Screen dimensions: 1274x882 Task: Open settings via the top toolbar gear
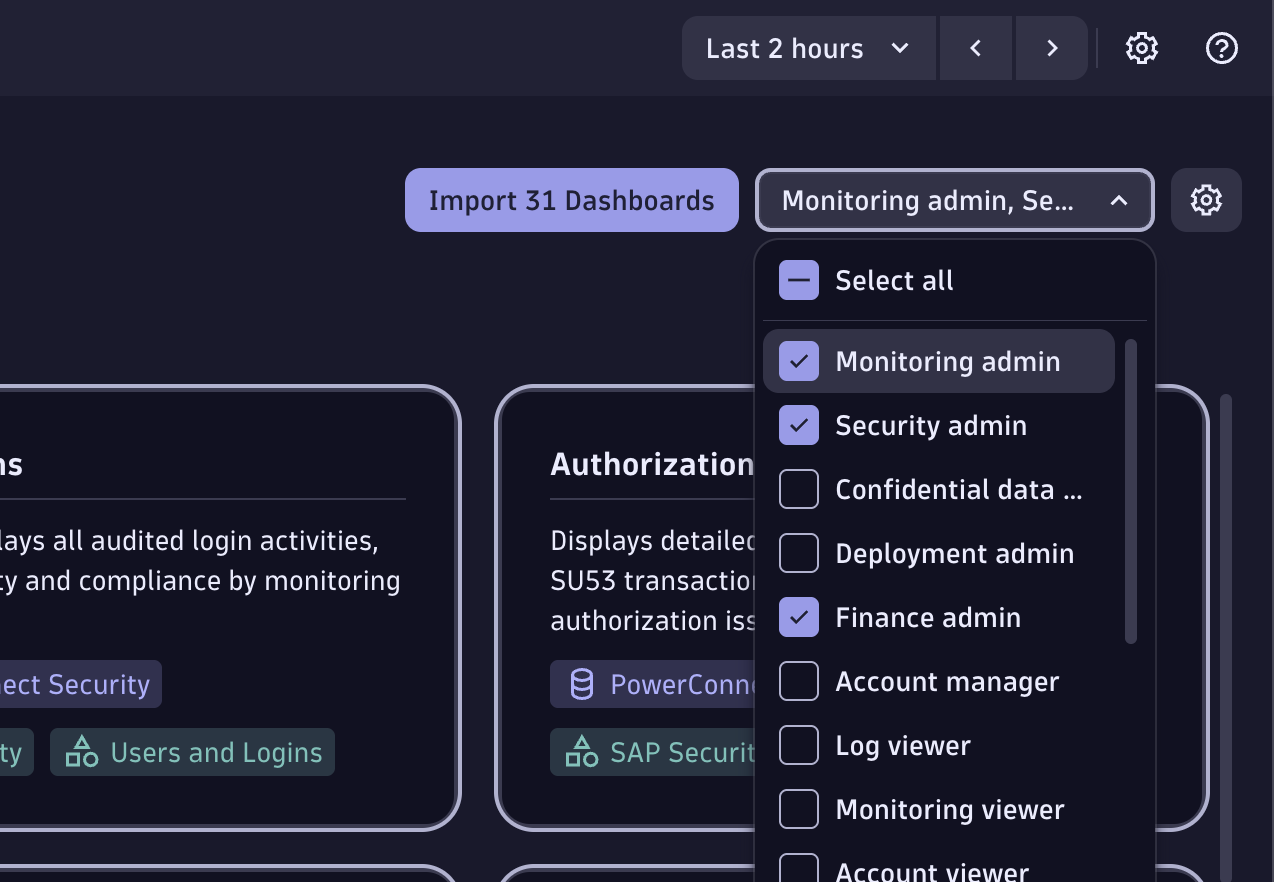(x=1141, y=47)
